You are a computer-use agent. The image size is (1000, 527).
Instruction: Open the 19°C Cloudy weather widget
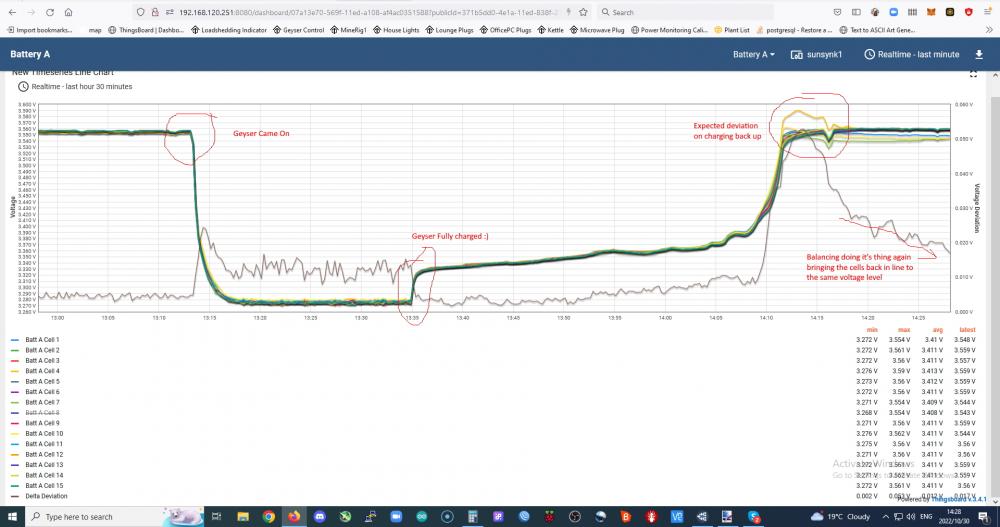(840, 516)
